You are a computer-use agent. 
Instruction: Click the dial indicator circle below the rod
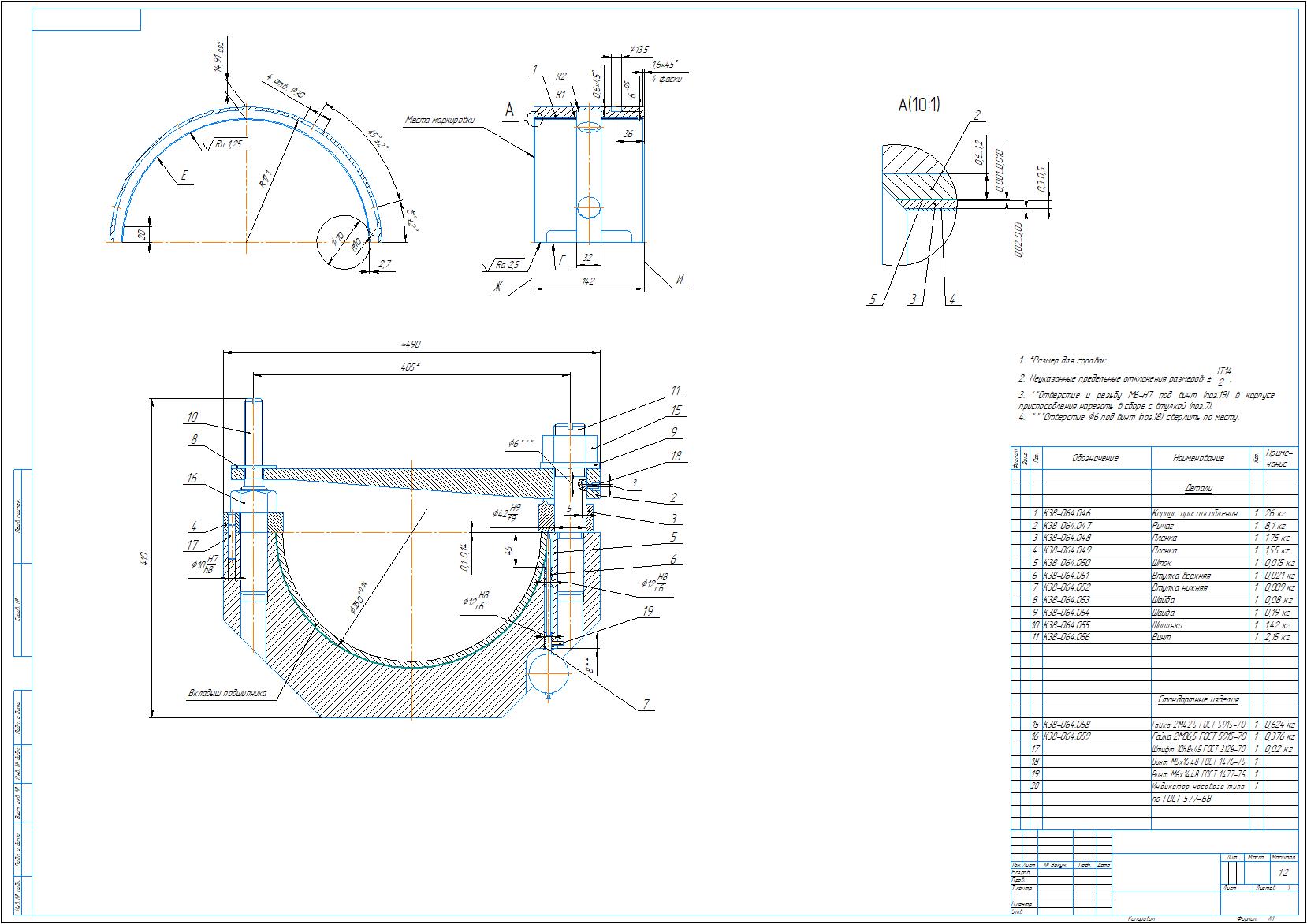click(549, 670)
